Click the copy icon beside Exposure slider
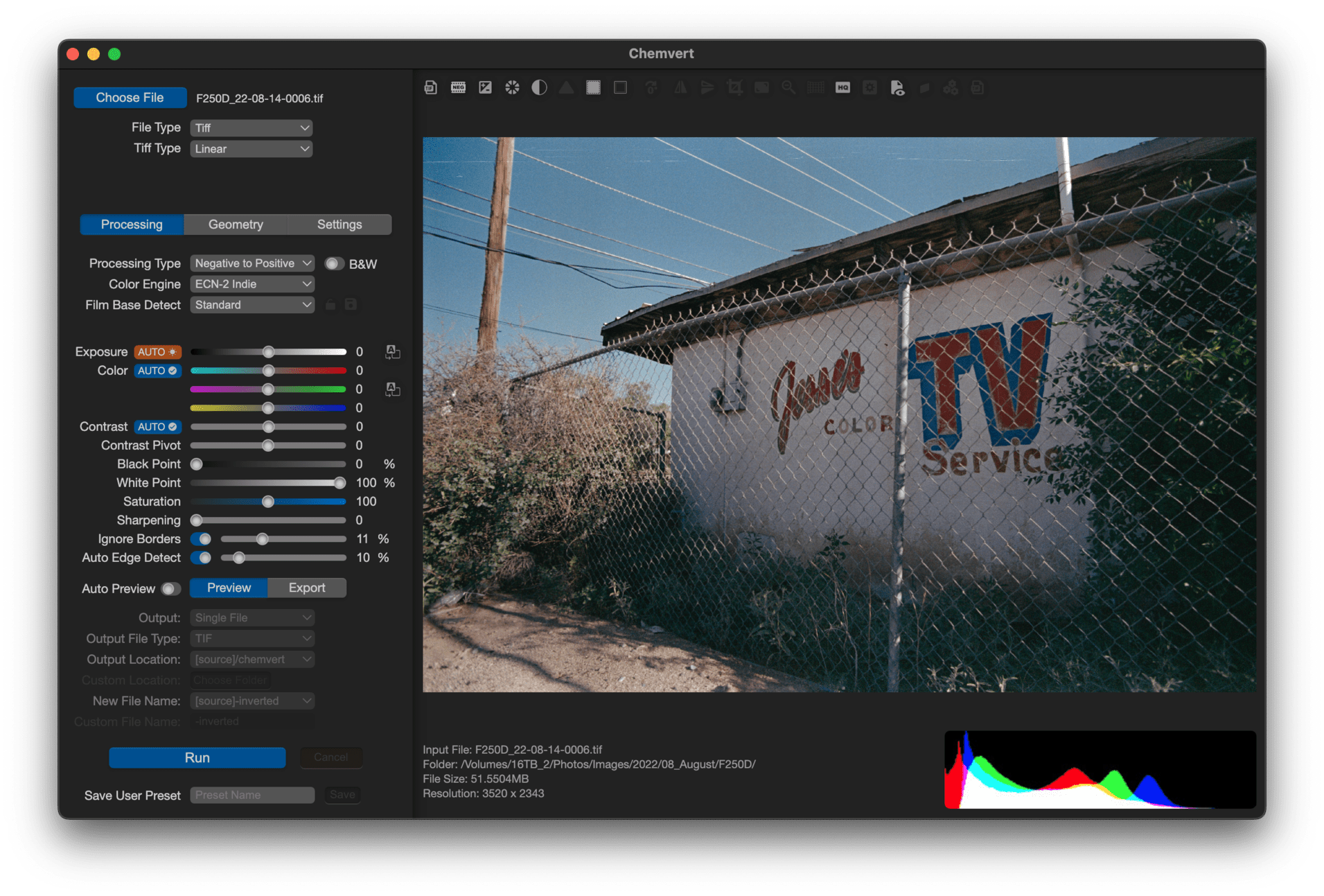The height and width of the screenshot is (896, 1324). click(393, 352)
